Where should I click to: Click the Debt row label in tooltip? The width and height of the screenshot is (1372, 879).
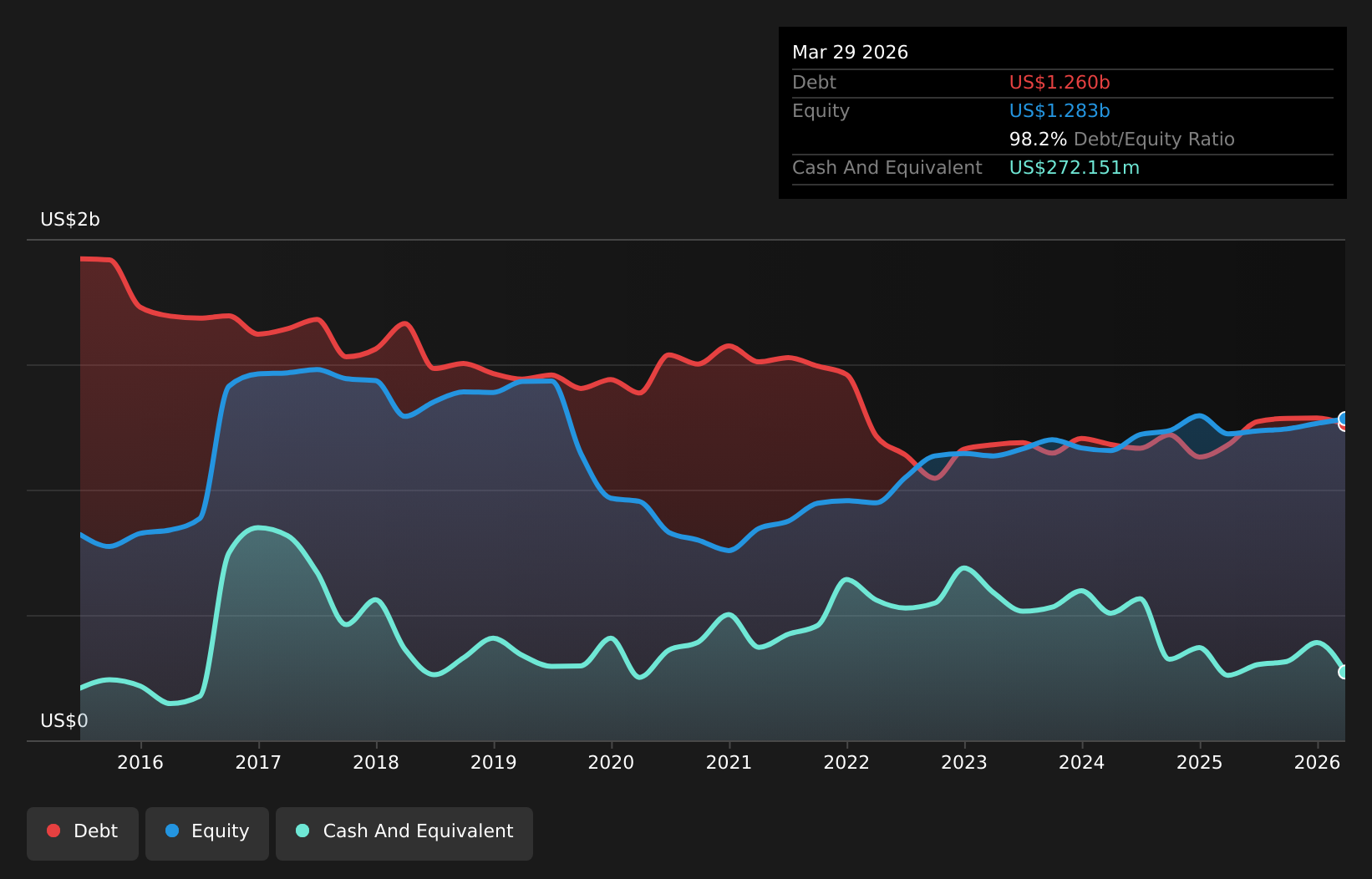(x=814, y=83)
